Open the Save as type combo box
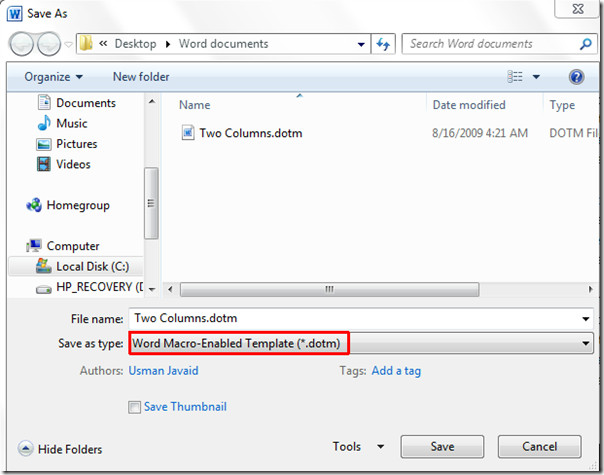 (x=361, y=343)
